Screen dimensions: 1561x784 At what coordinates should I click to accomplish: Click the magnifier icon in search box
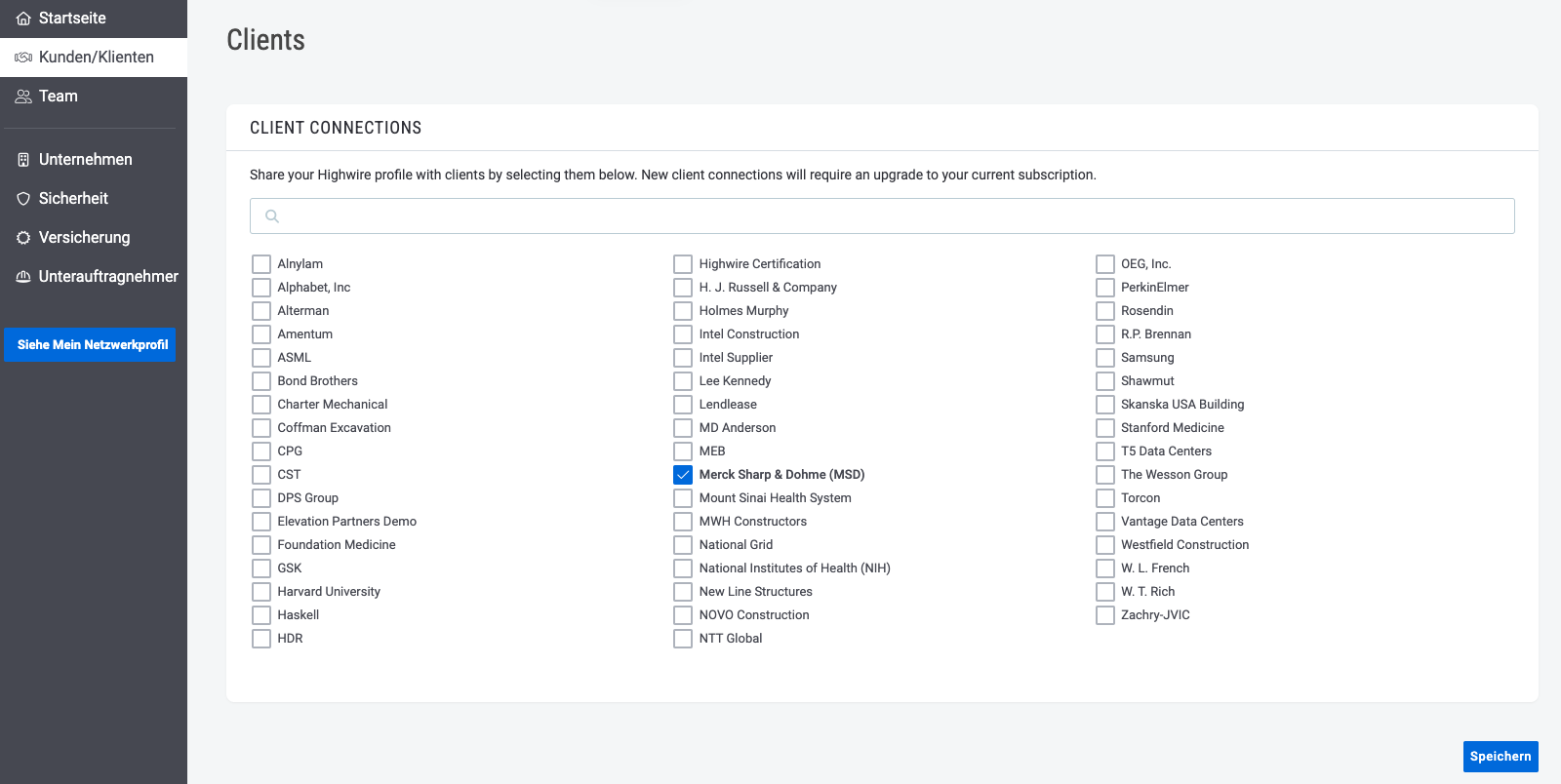coord(272,216)
